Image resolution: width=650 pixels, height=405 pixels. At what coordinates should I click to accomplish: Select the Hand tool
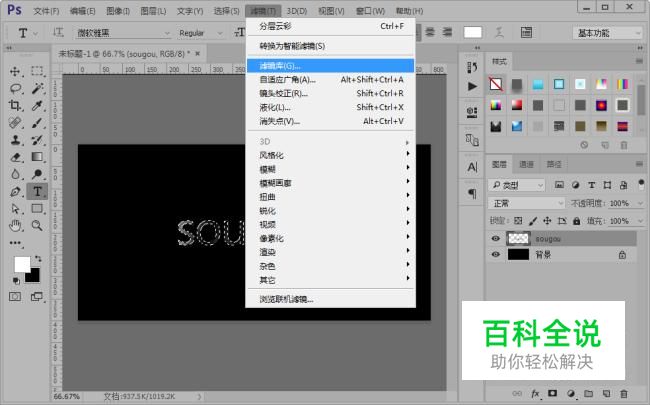click(x=15, y=226)
